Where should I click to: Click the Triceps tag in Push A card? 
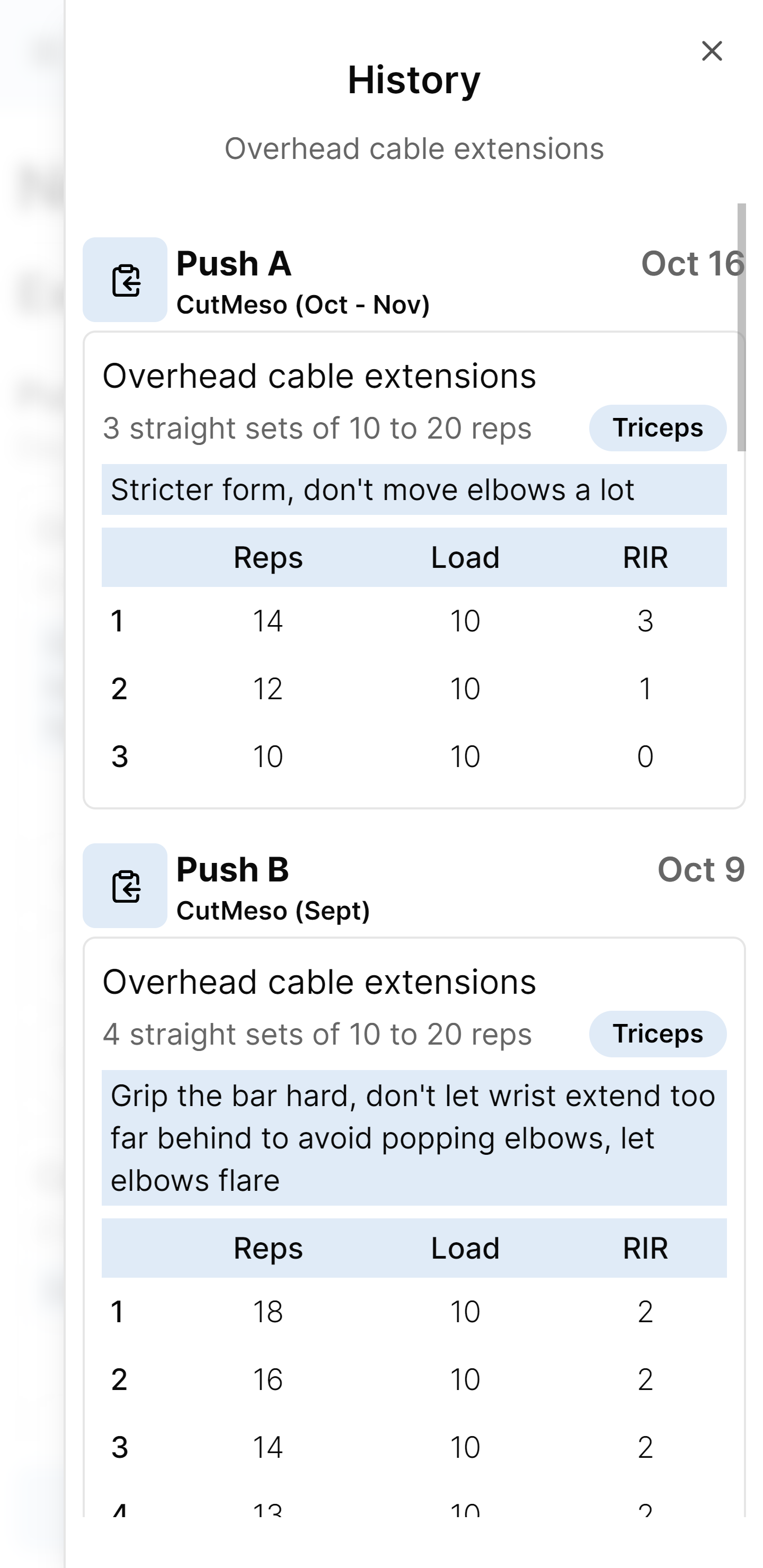tap(657, 428)
